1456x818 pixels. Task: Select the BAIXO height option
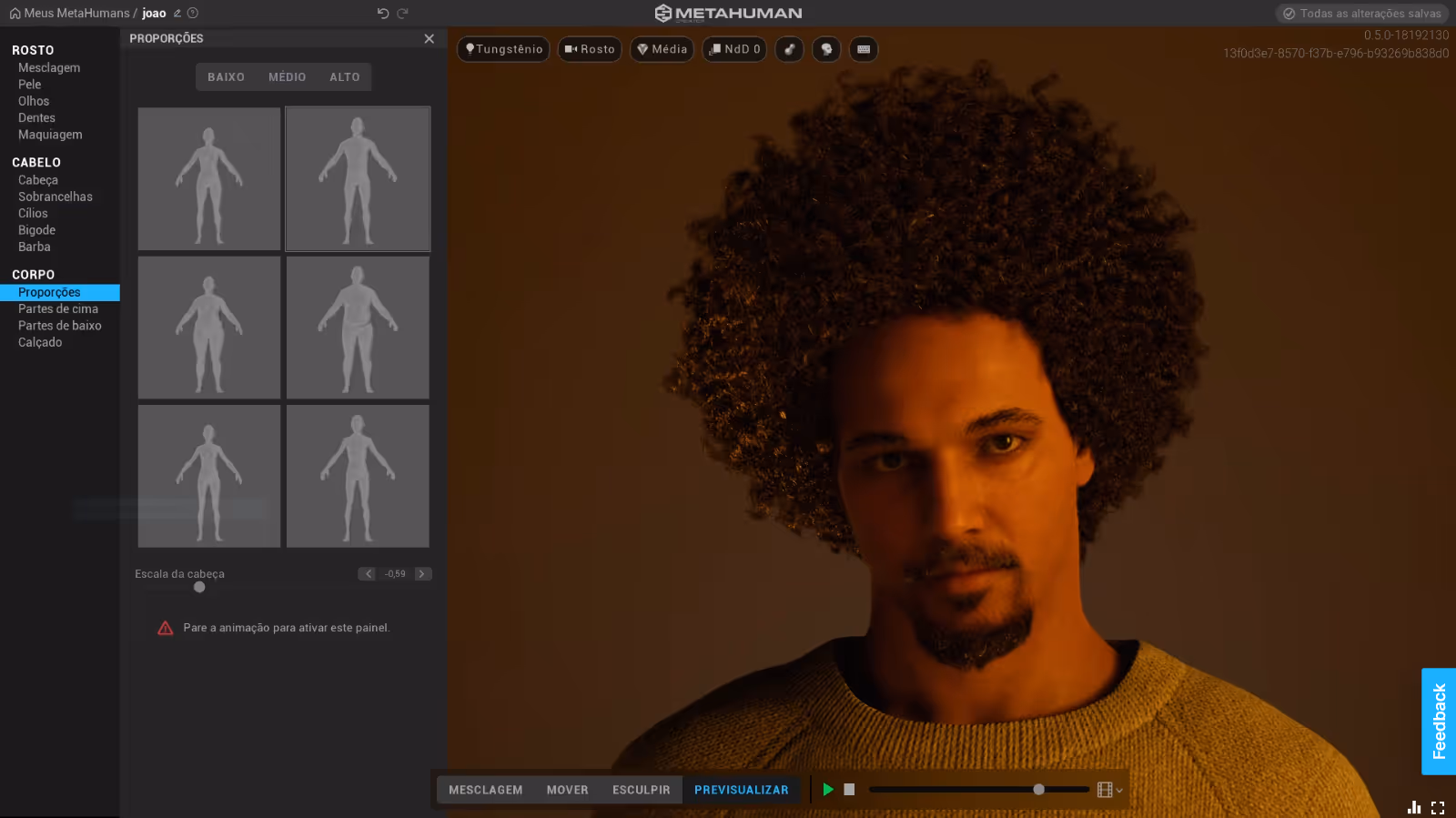click(x=226, y=77)
